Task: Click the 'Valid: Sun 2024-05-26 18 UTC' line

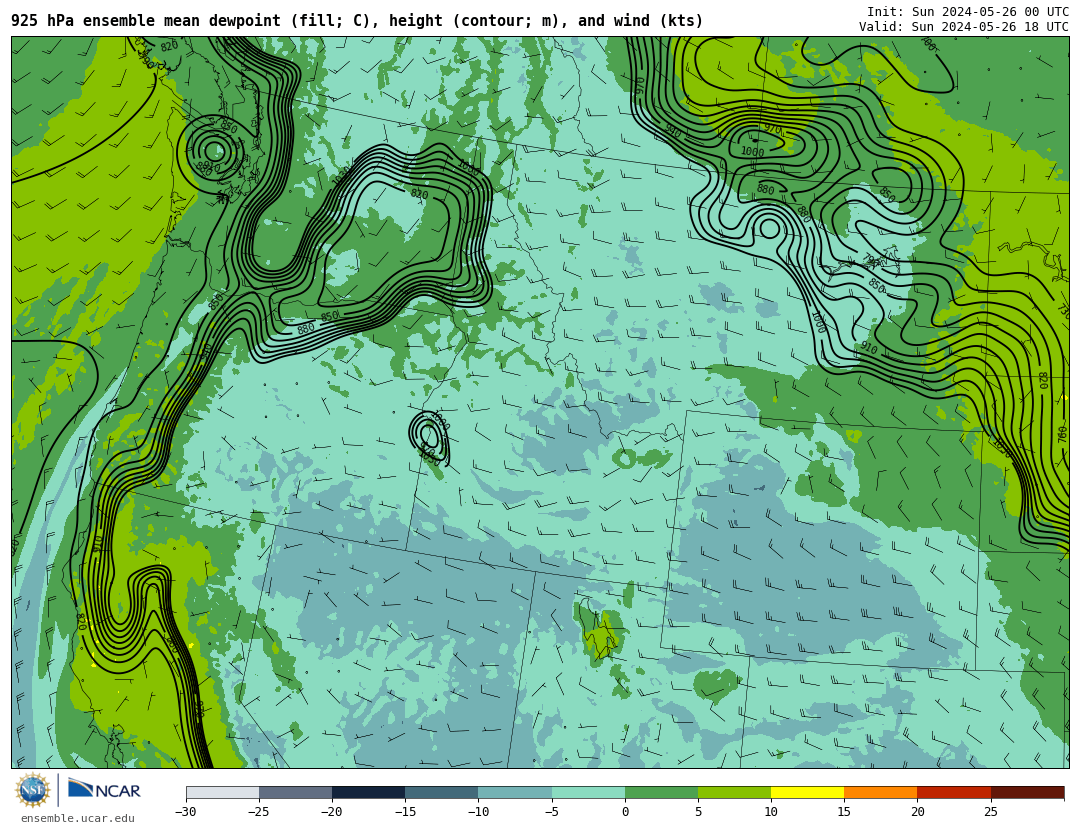Action: tap(963, 26)
